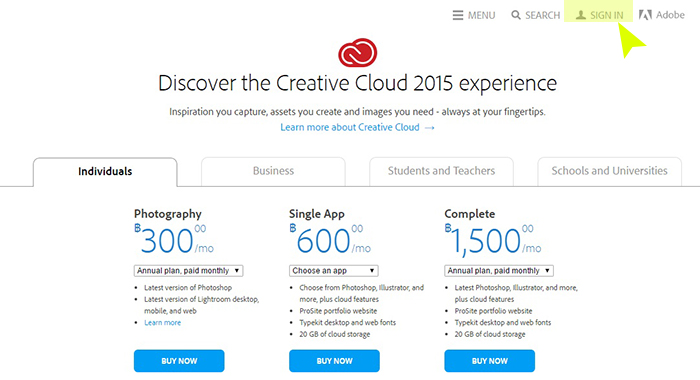Open the MENU text label
Image resolution: width=700 pixels, height=380 pixels.
[481, 16]
